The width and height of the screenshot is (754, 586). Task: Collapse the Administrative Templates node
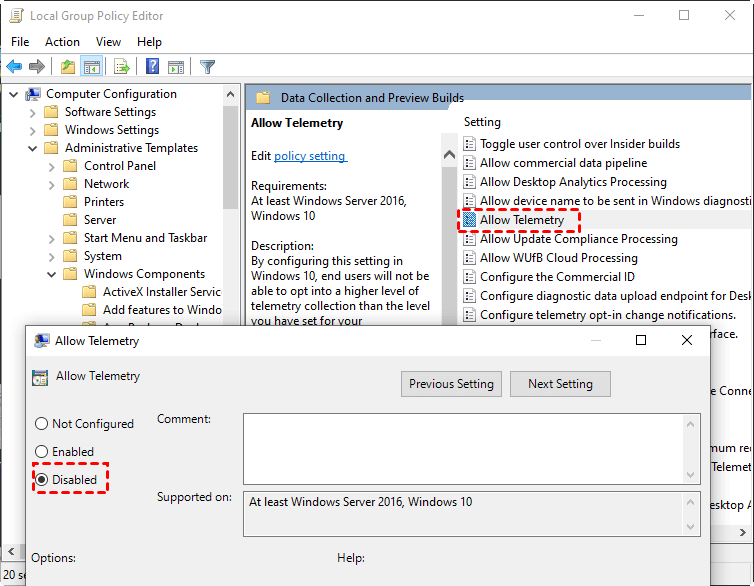(x=33, y=149)
